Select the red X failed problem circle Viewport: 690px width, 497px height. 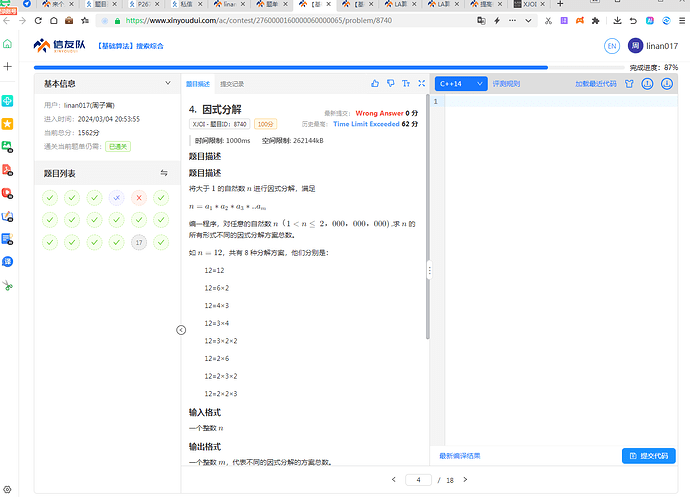click(x=139, y=198)
